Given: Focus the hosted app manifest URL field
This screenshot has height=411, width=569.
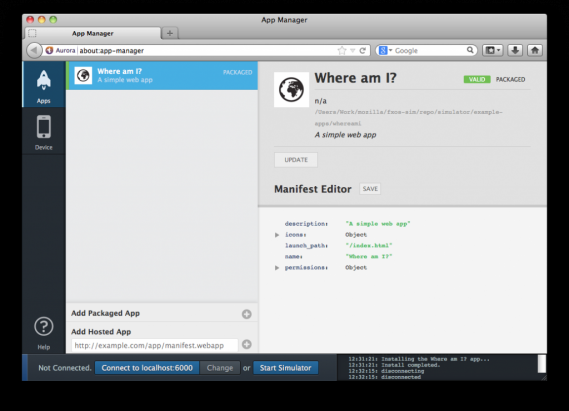Looking at the screenshot, I should tap(155, 345).
